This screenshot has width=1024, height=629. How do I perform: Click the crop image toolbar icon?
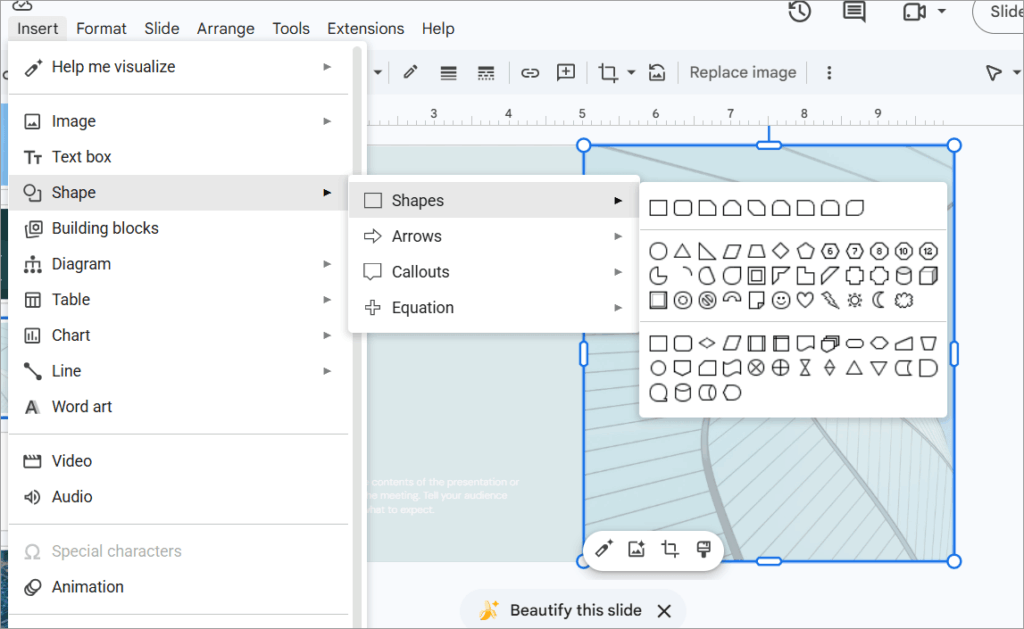(608, 73)
